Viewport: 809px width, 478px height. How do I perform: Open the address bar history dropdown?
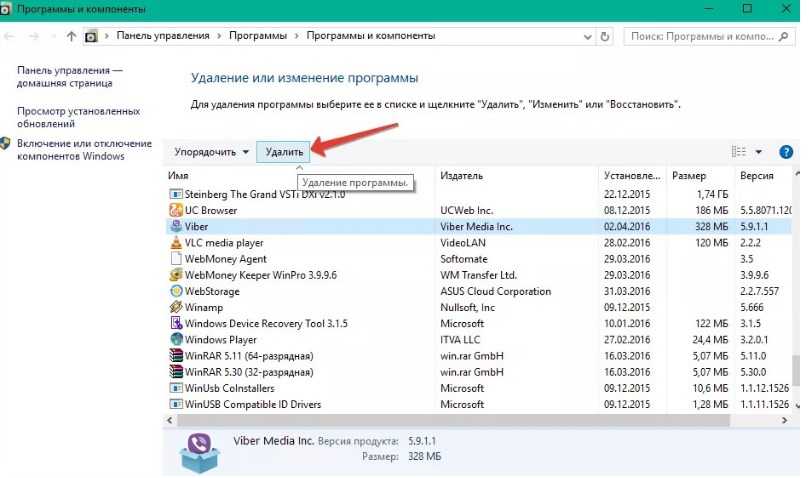(587, 37)
